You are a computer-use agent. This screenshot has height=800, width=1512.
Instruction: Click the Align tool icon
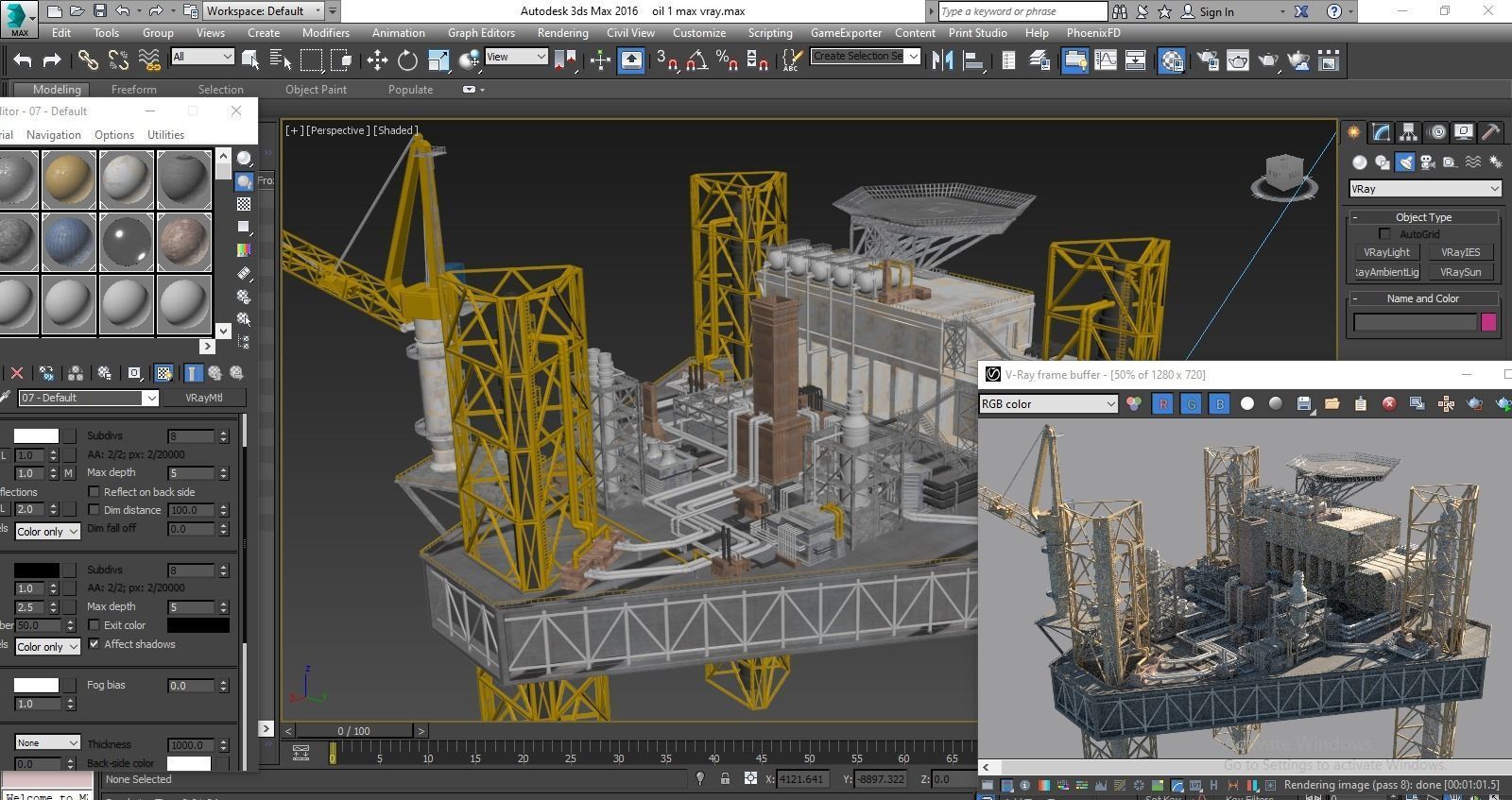coord(972,60)
